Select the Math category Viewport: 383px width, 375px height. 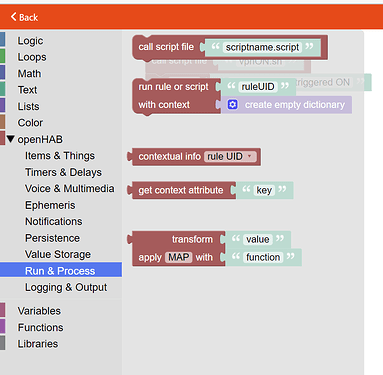pos(29,73)
